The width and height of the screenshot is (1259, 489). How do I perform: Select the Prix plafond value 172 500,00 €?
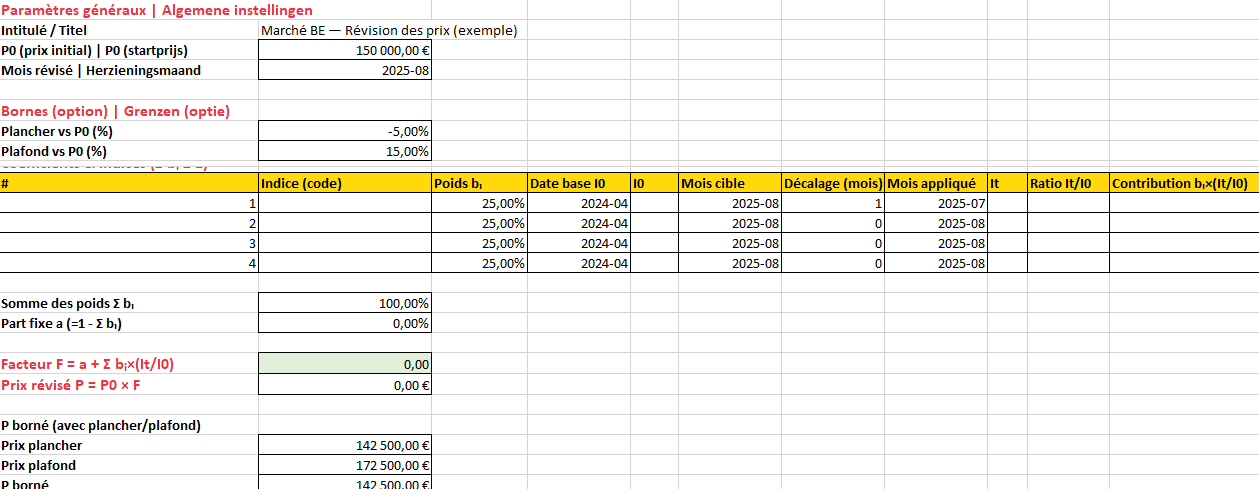pos(345,465)
